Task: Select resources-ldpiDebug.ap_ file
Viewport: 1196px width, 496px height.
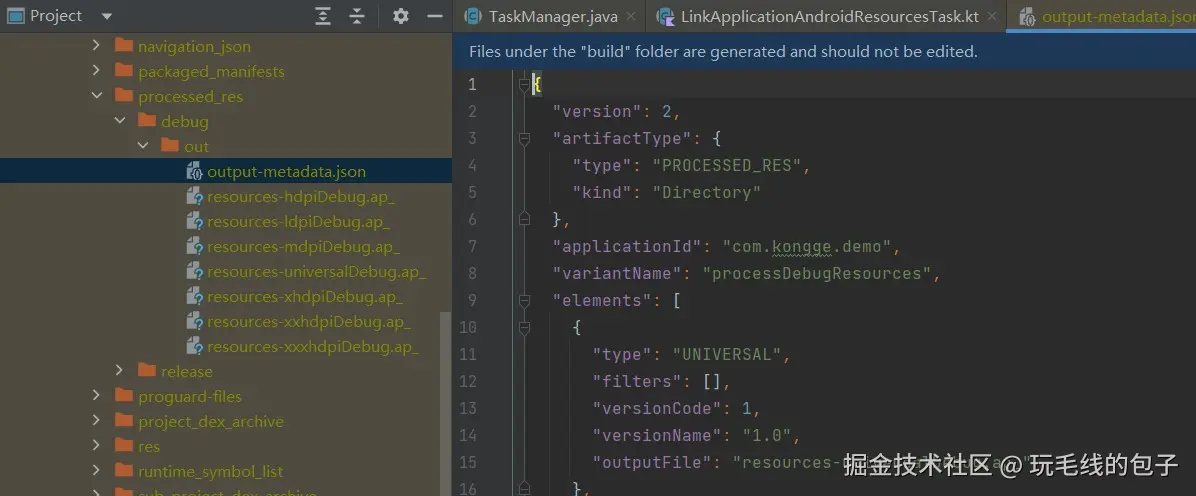Action: pos(298,222)
